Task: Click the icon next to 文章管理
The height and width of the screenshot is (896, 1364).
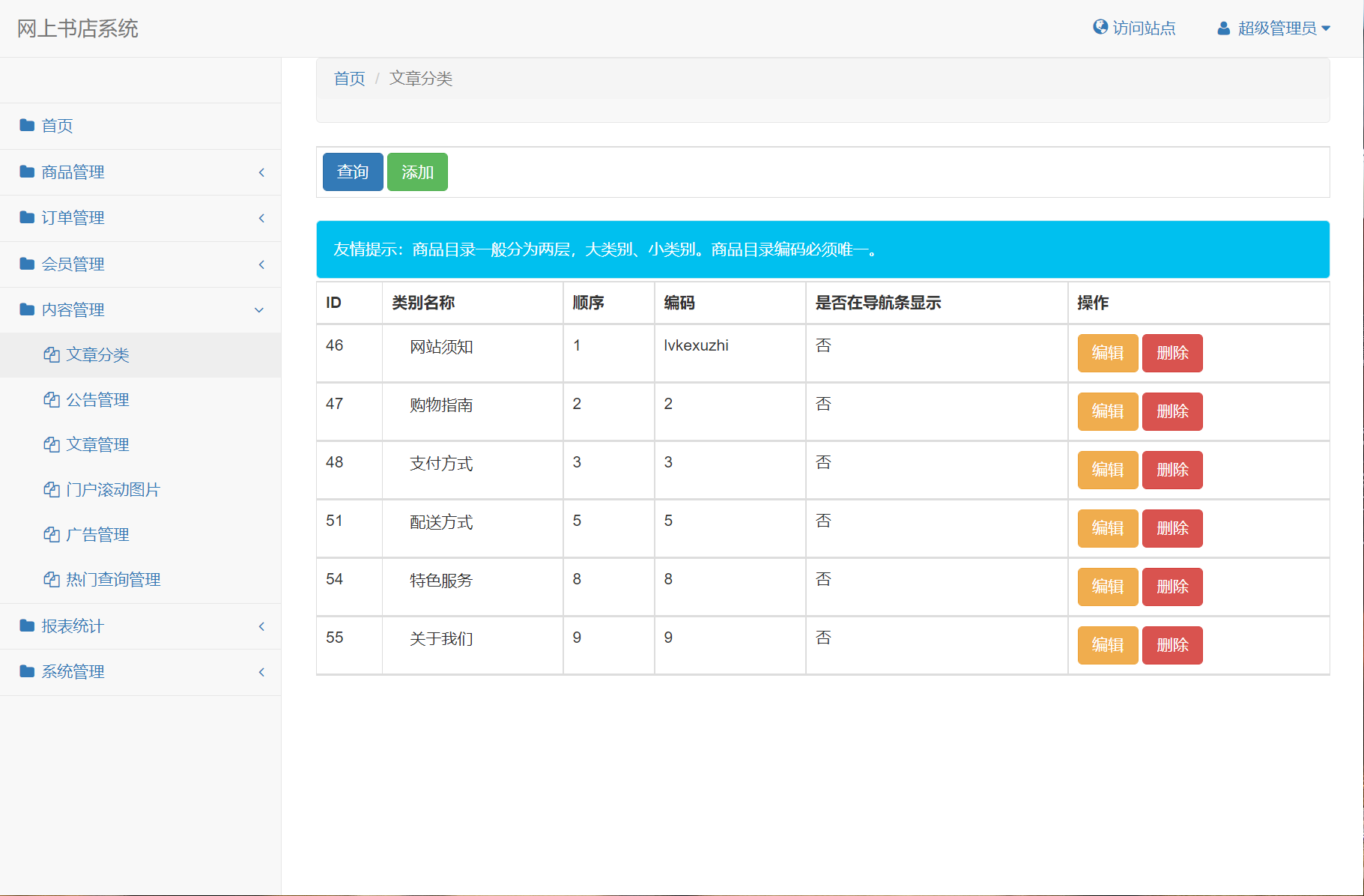Action: click(51, 444)
